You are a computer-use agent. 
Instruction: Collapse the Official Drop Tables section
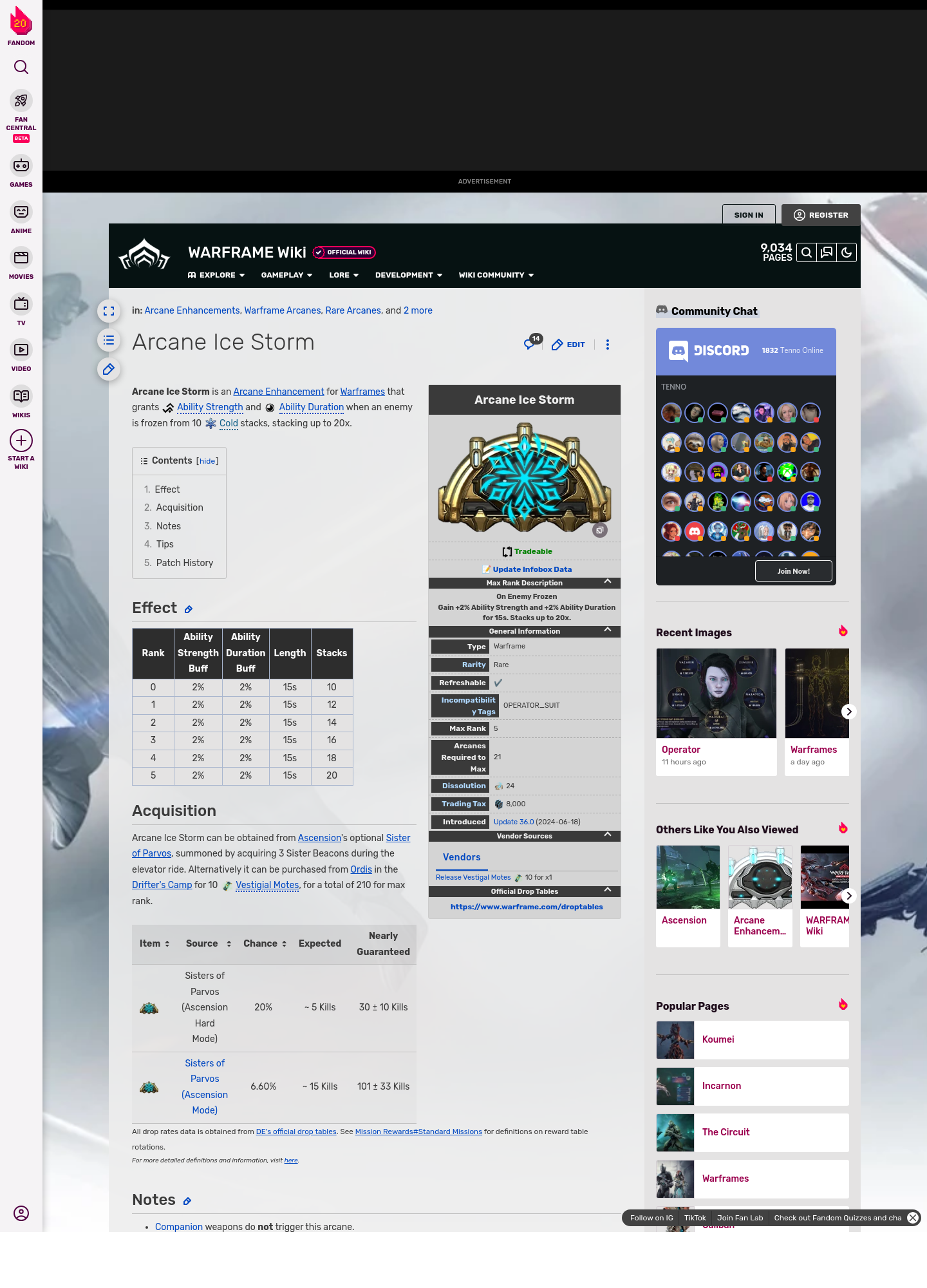pyautogui.click(x=608, y=890)
